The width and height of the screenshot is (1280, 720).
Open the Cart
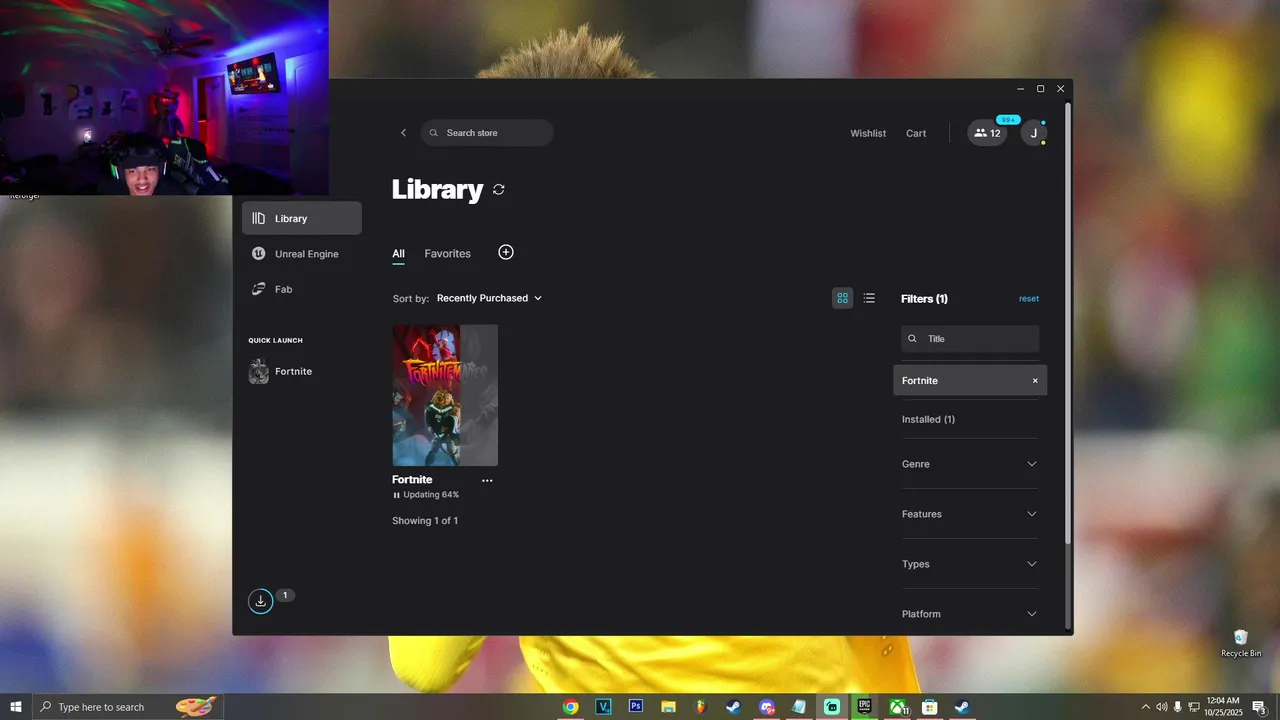(x=916, y=133)
